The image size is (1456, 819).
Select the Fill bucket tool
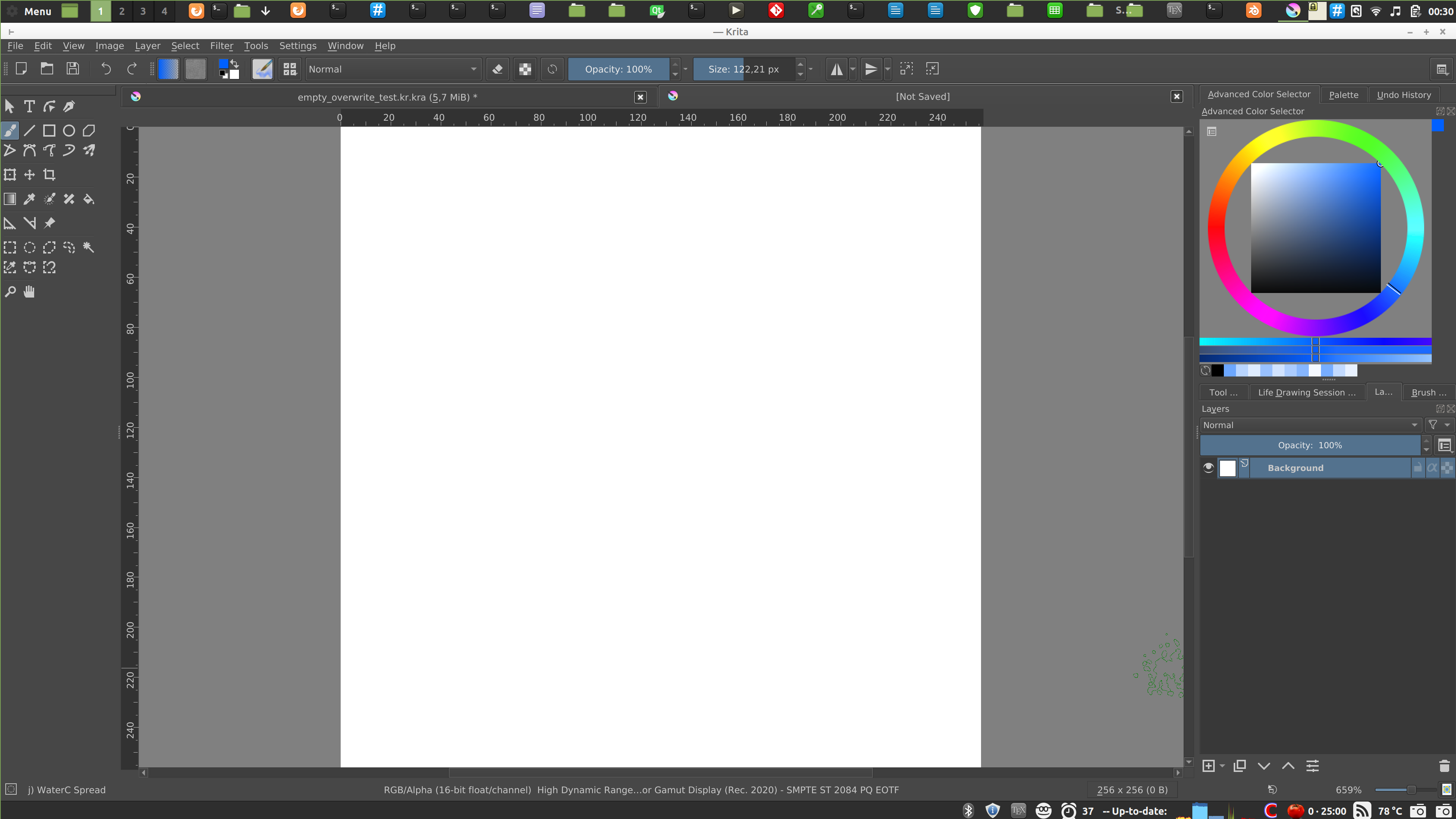coord(89,199)
